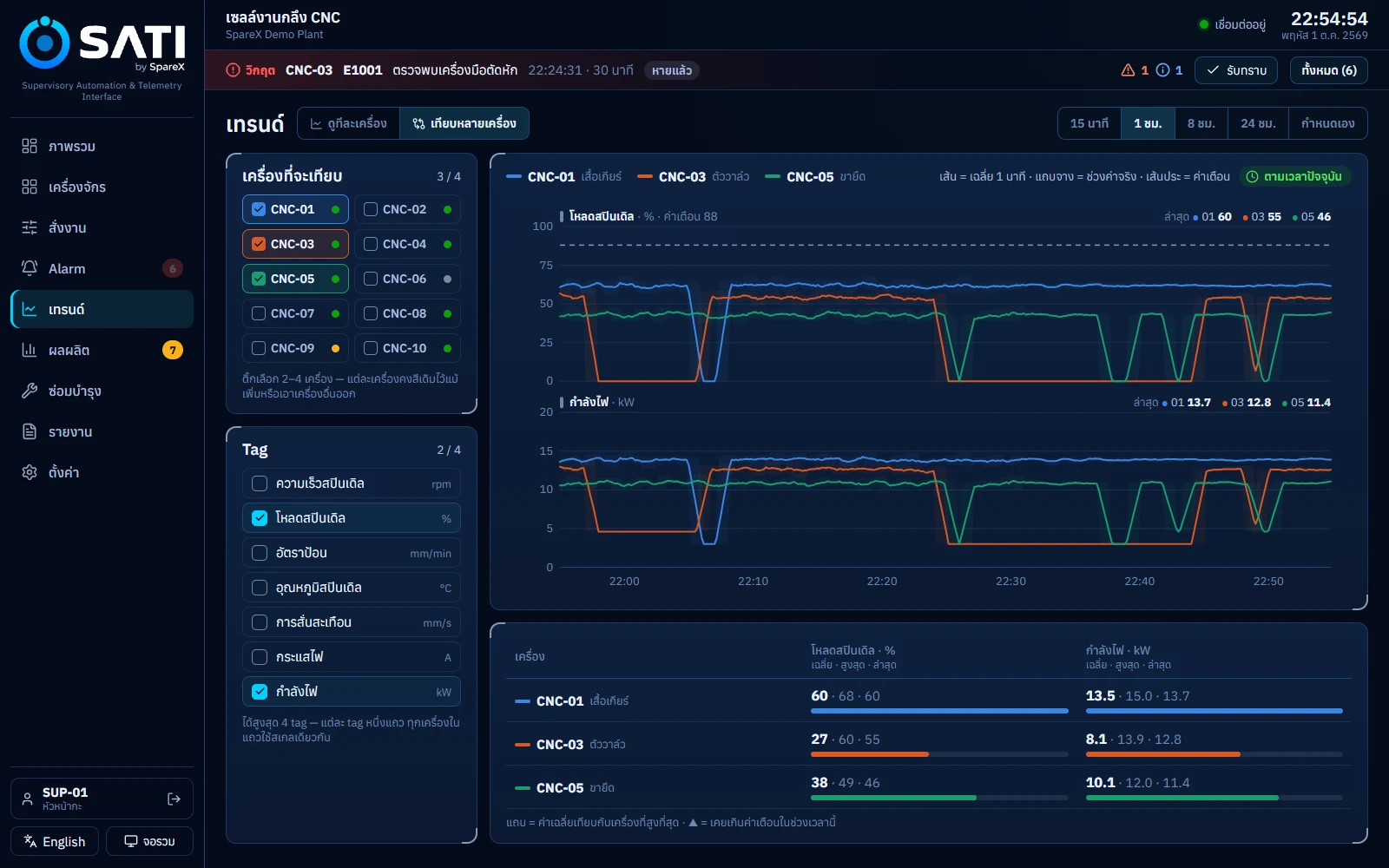This screenshot has width=1389, height=868.
Task: Check the CNC-08 machine checkbox
Action: coord(371,313)
